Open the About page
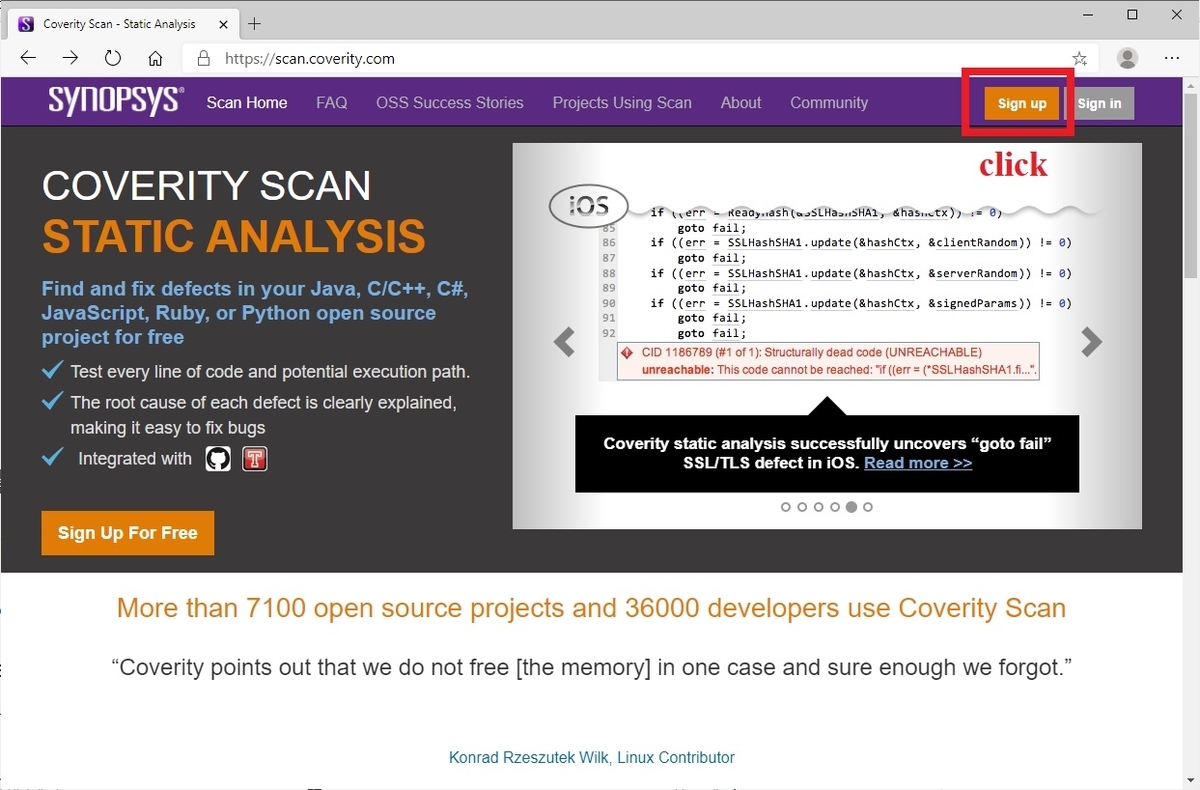The image size is (1200, 790). 741,103
